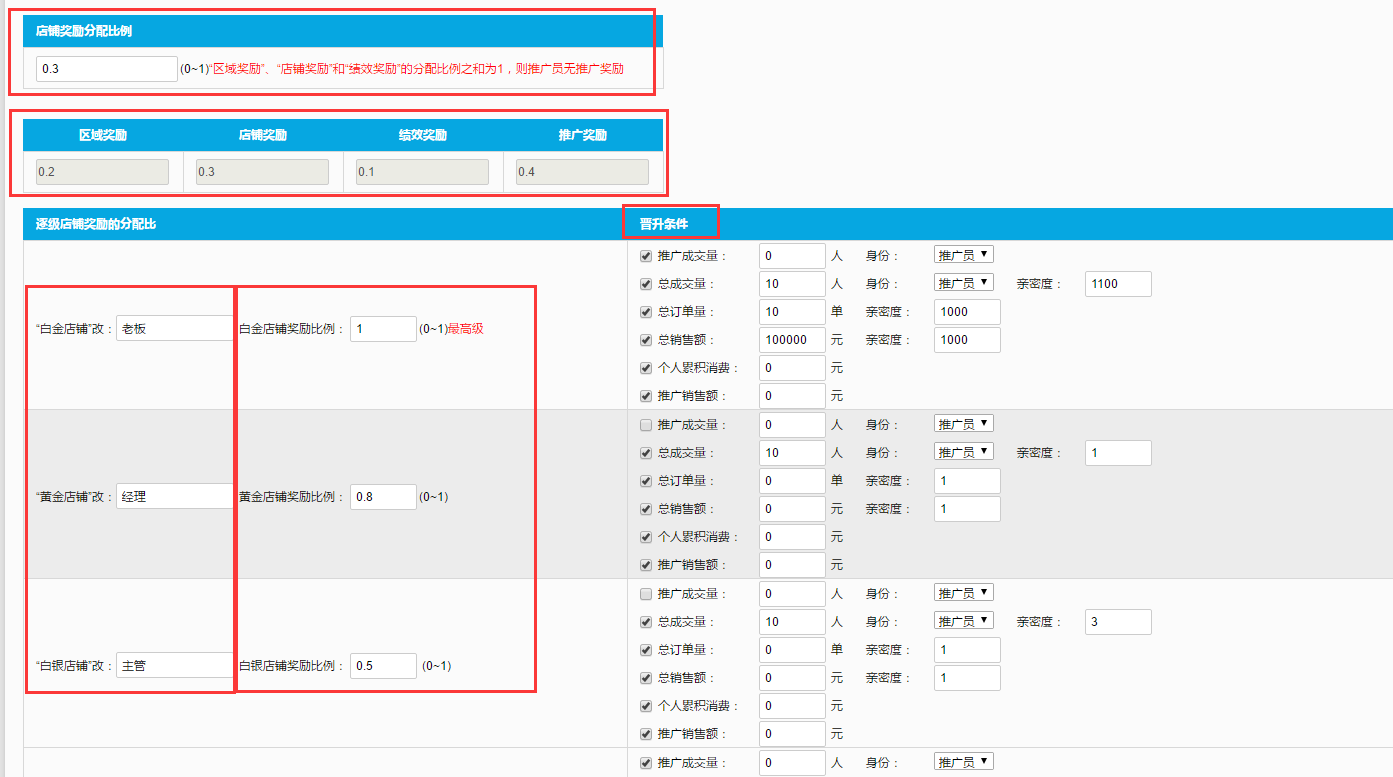This screenshot has height=777, width=1393.
Task: Open 身份 dropdown for 白银店铺 推广成交量 row
Action: pos(963,593)
